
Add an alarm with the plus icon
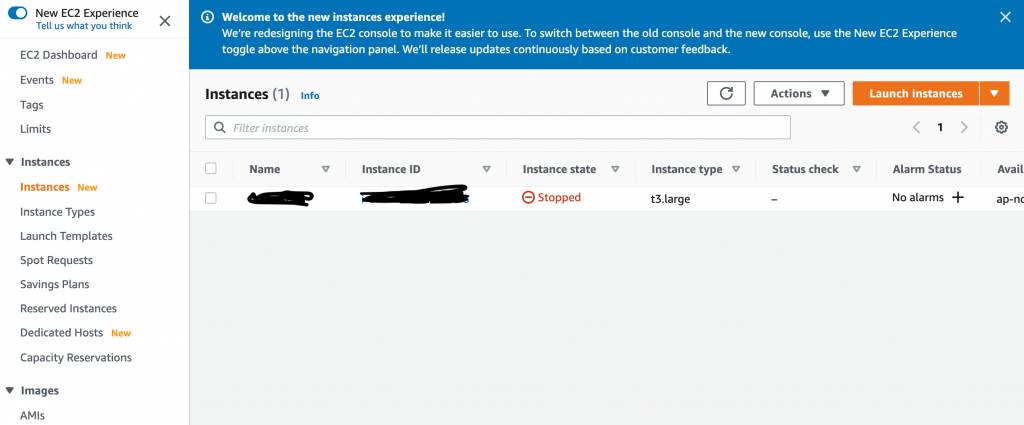coord(957,197)
